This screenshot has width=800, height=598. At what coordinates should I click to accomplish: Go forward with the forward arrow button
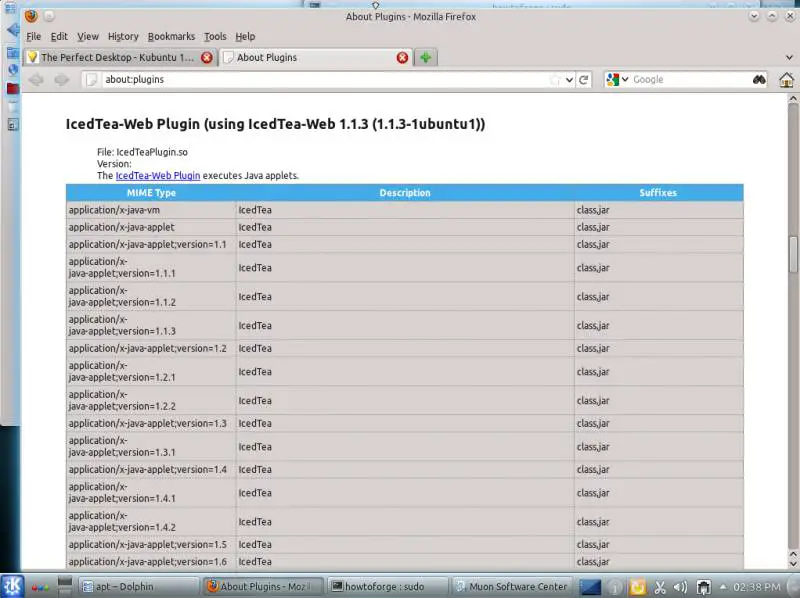(62, 80)
